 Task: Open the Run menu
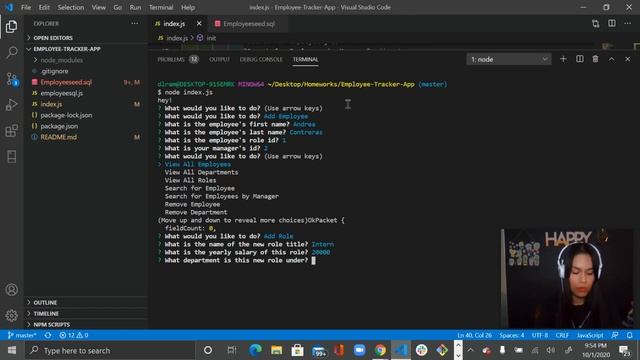pos(135,7)
